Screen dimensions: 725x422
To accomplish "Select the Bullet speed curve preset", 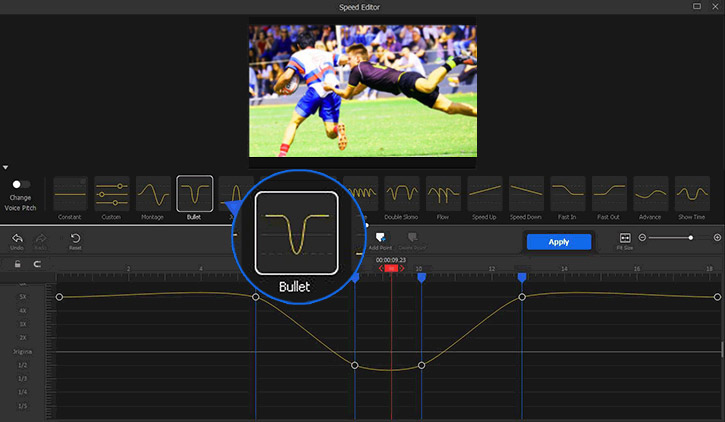I will coord(195,194).
